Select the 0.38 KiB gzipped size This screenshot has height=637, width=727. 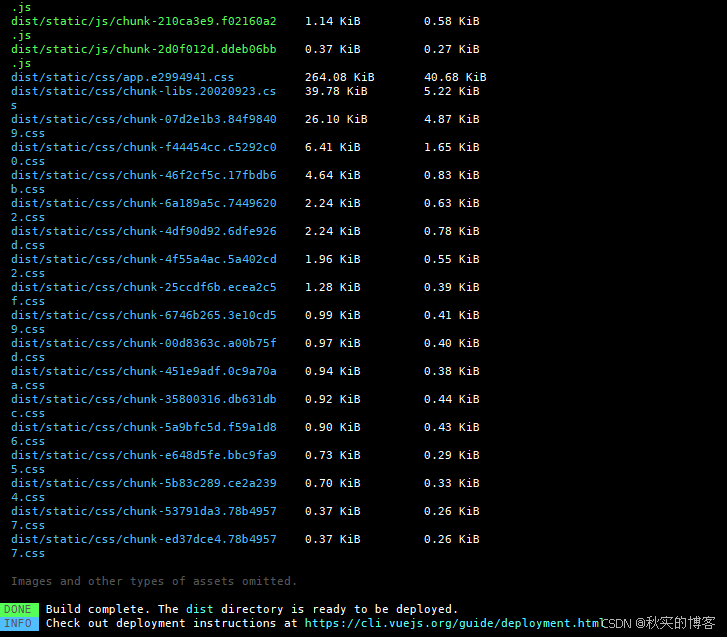[452, 371]
